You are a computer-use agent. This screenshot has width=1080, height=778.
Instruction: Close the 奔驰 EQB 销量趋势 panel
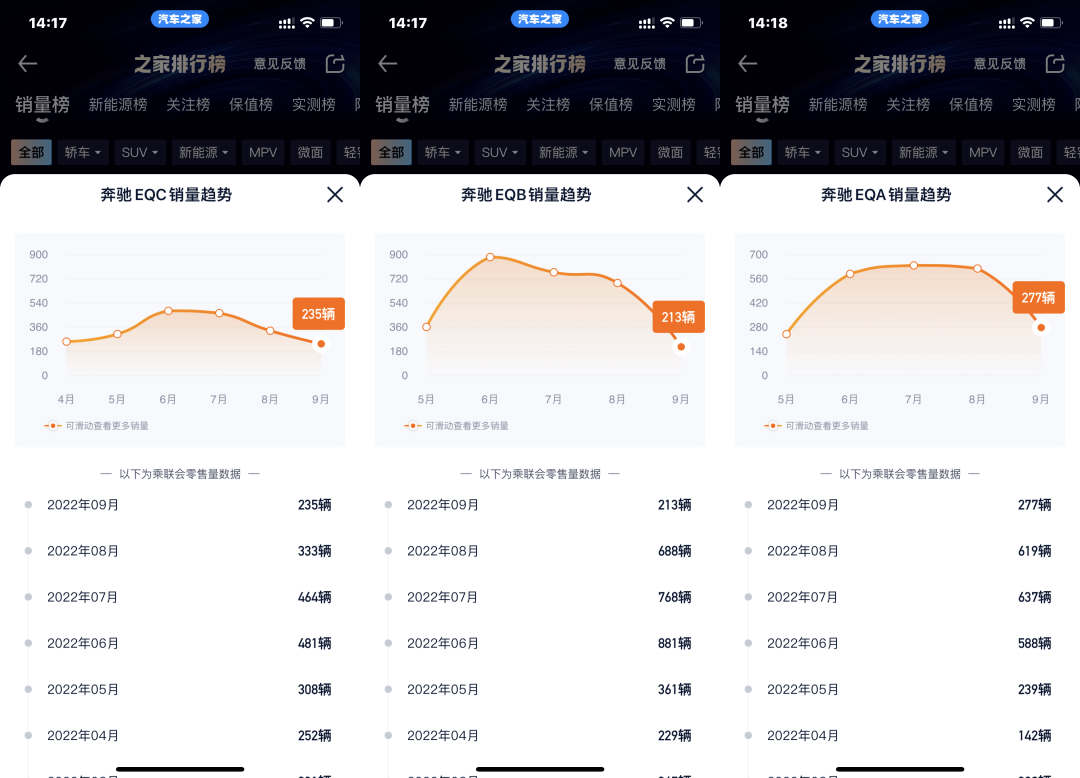point(695,195)
